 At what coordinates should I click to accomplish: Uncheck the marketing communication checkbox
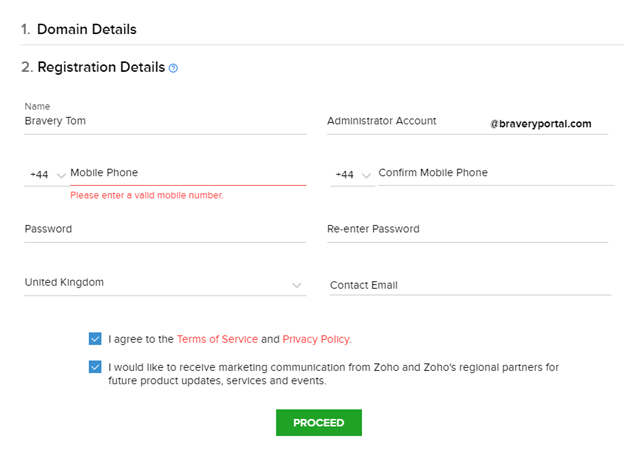coord(95,367)
